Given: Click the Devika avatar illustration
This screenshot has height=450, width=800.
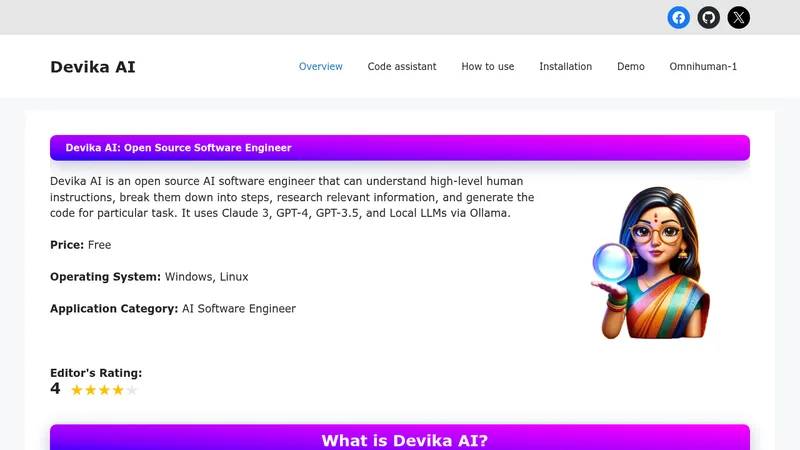Looking at the screenshot, I should pyautogui.click(x=651, y=263).
